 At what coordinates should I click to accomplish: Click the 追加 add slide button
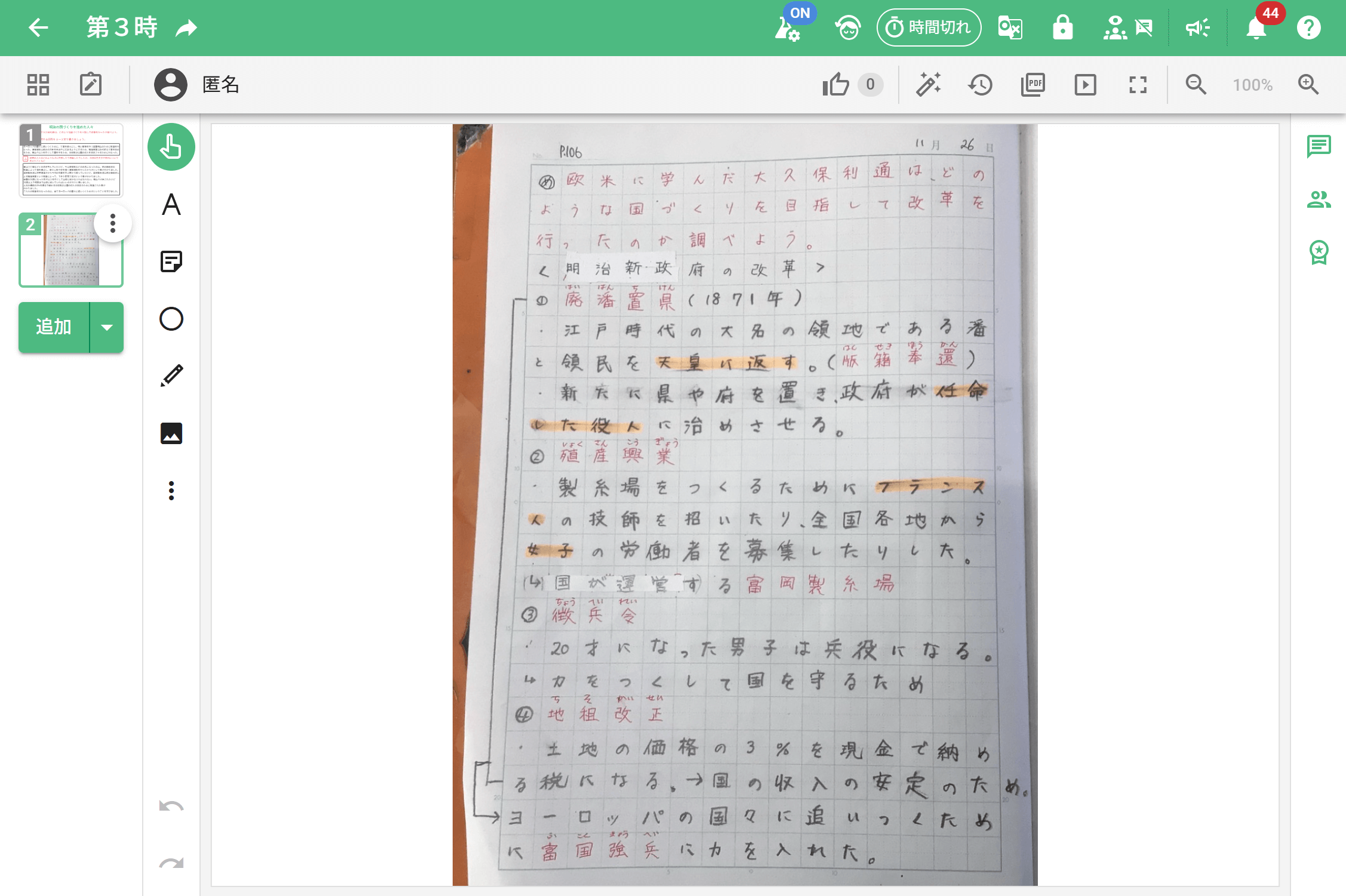point(54,327)
